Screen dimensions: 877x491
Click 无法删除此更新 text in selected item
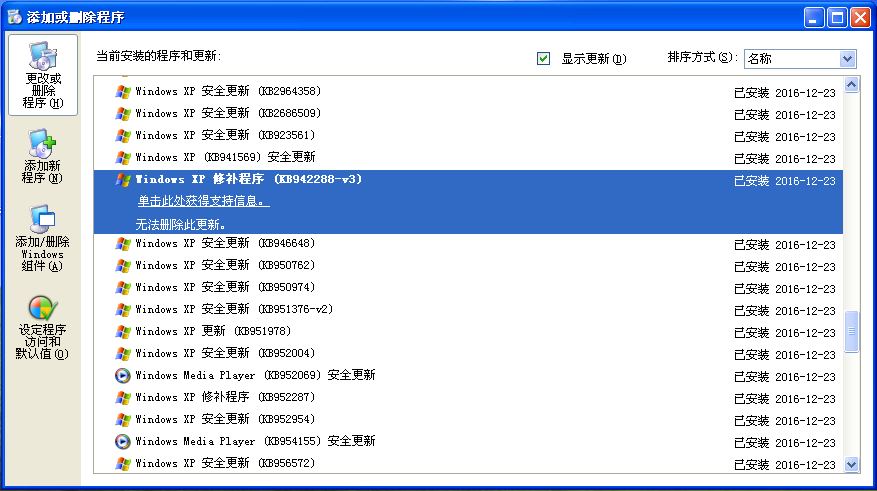[181, 224]
